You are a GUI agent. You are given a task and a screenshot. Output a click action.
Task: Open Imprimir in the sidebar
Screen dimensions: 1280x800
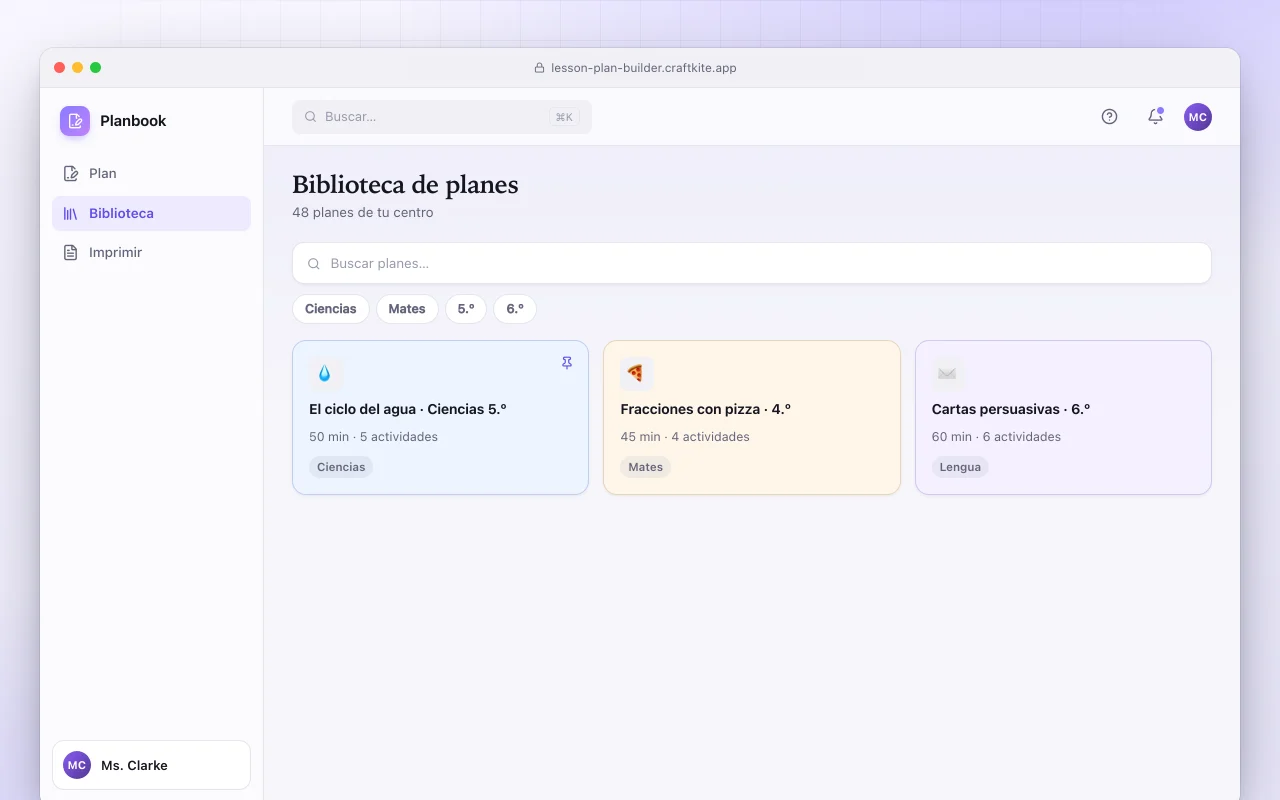(x=151, y=253)
